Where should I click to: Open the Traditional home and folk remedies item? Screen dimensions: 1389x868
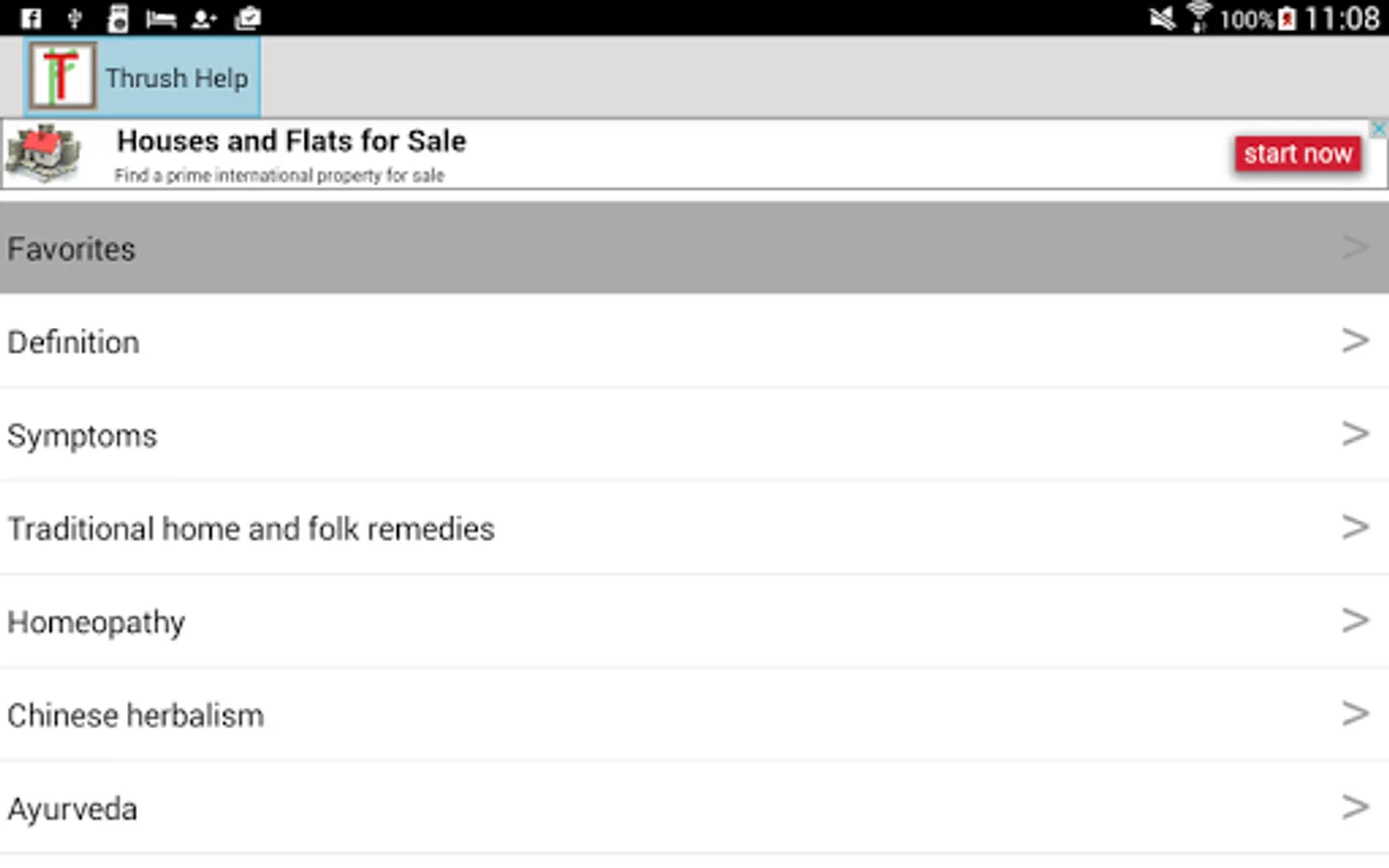(251, 529)
